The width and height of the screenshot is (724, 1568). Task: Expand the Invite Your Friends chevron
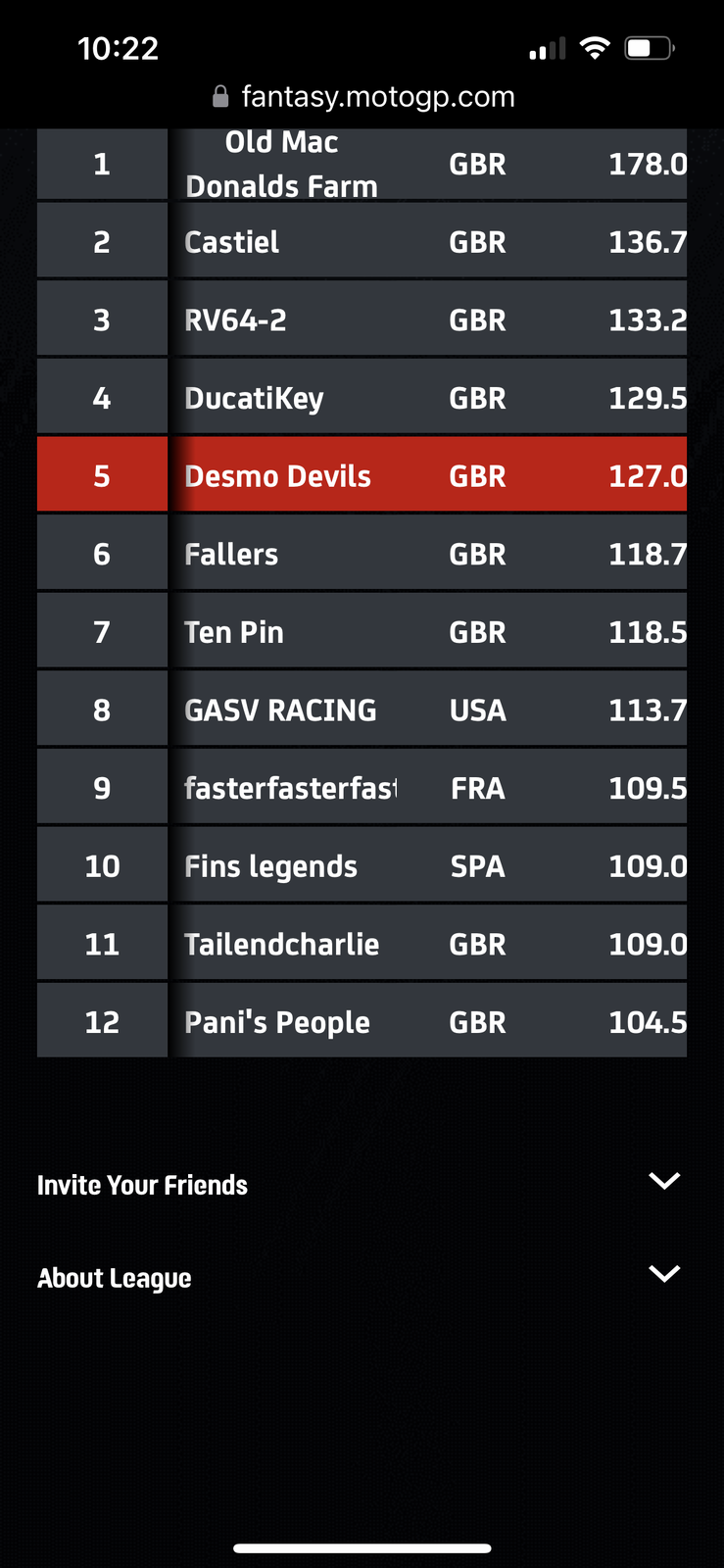coord(664,1181)
